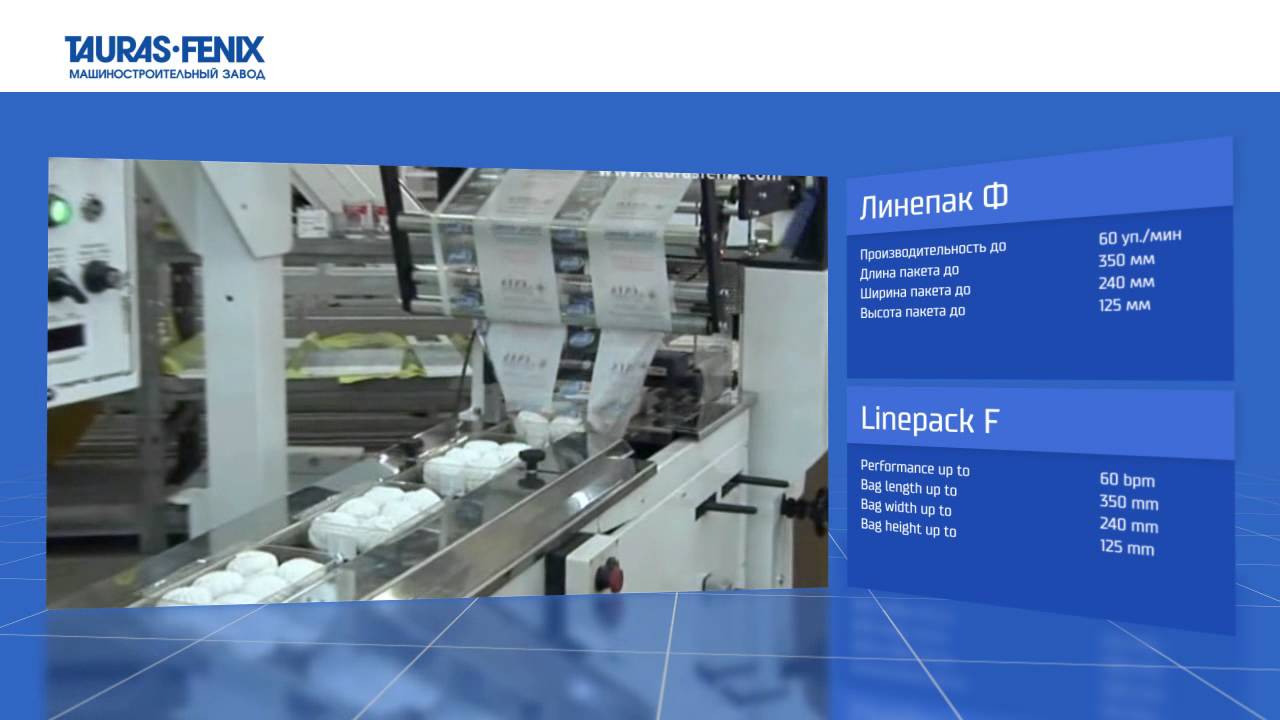Click the value '125 мм' in Russian panel

coord(1124,306)
